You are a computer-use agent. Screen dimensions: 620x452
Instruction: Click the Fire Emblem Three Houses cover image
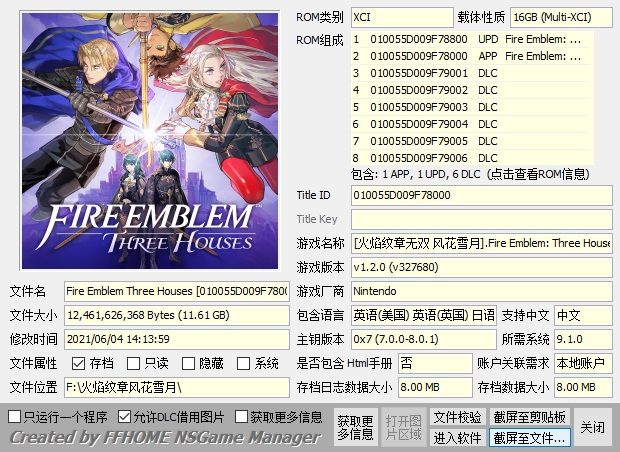[150, 140]
